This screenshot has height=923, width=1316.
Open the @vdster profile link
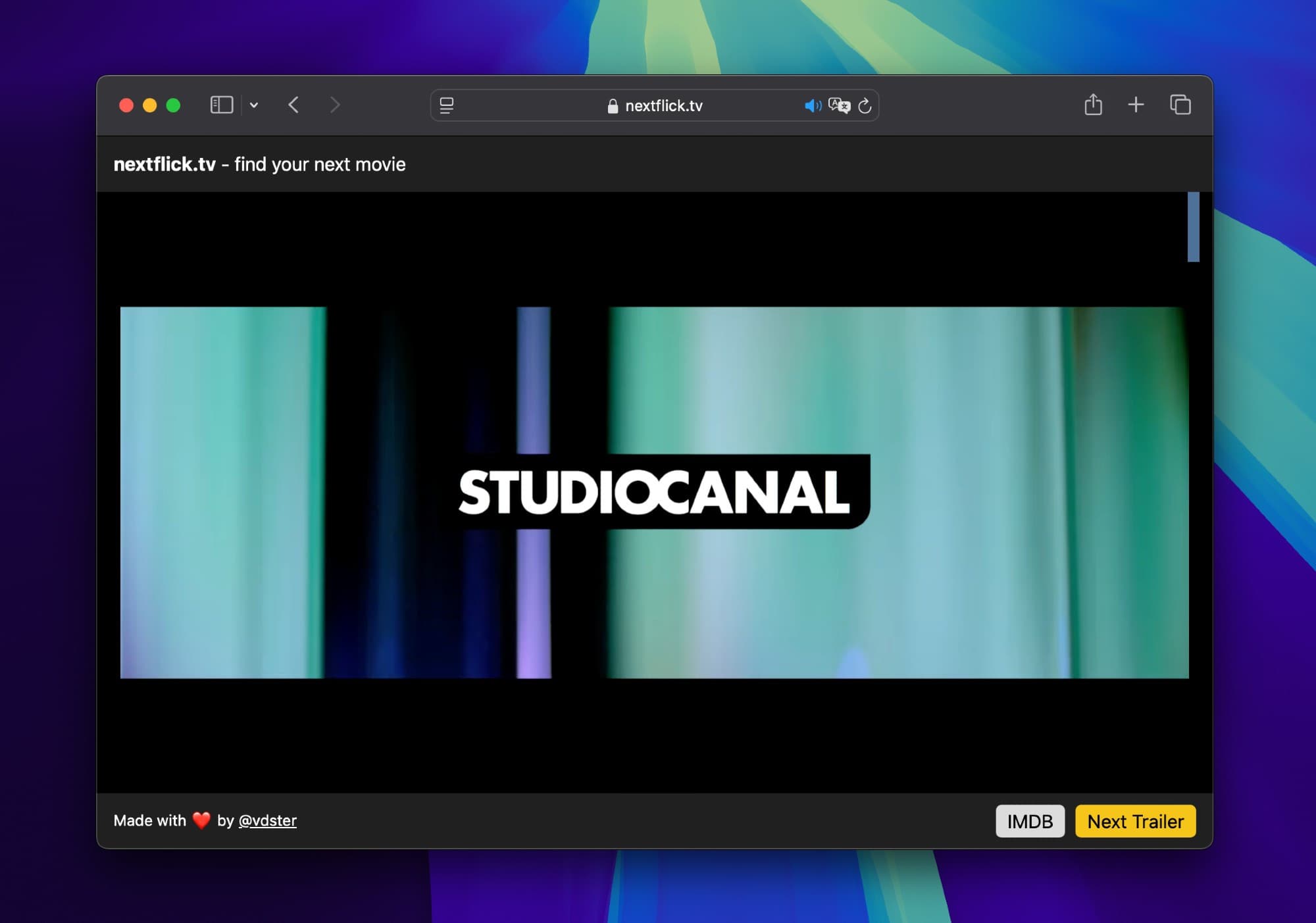(x=267, y=820)
